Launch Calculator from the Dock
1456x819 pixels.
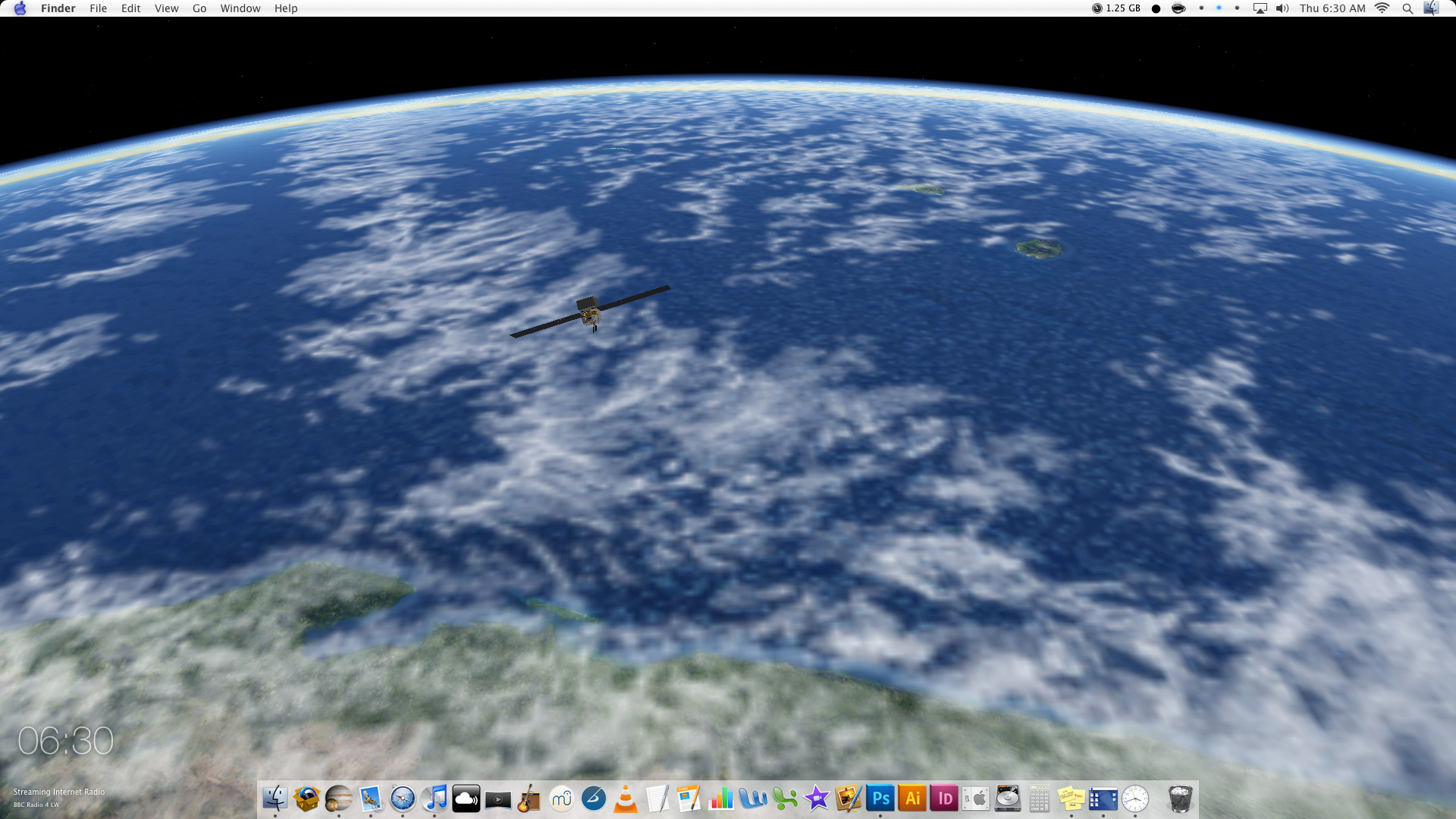(x=1040, y=799)
